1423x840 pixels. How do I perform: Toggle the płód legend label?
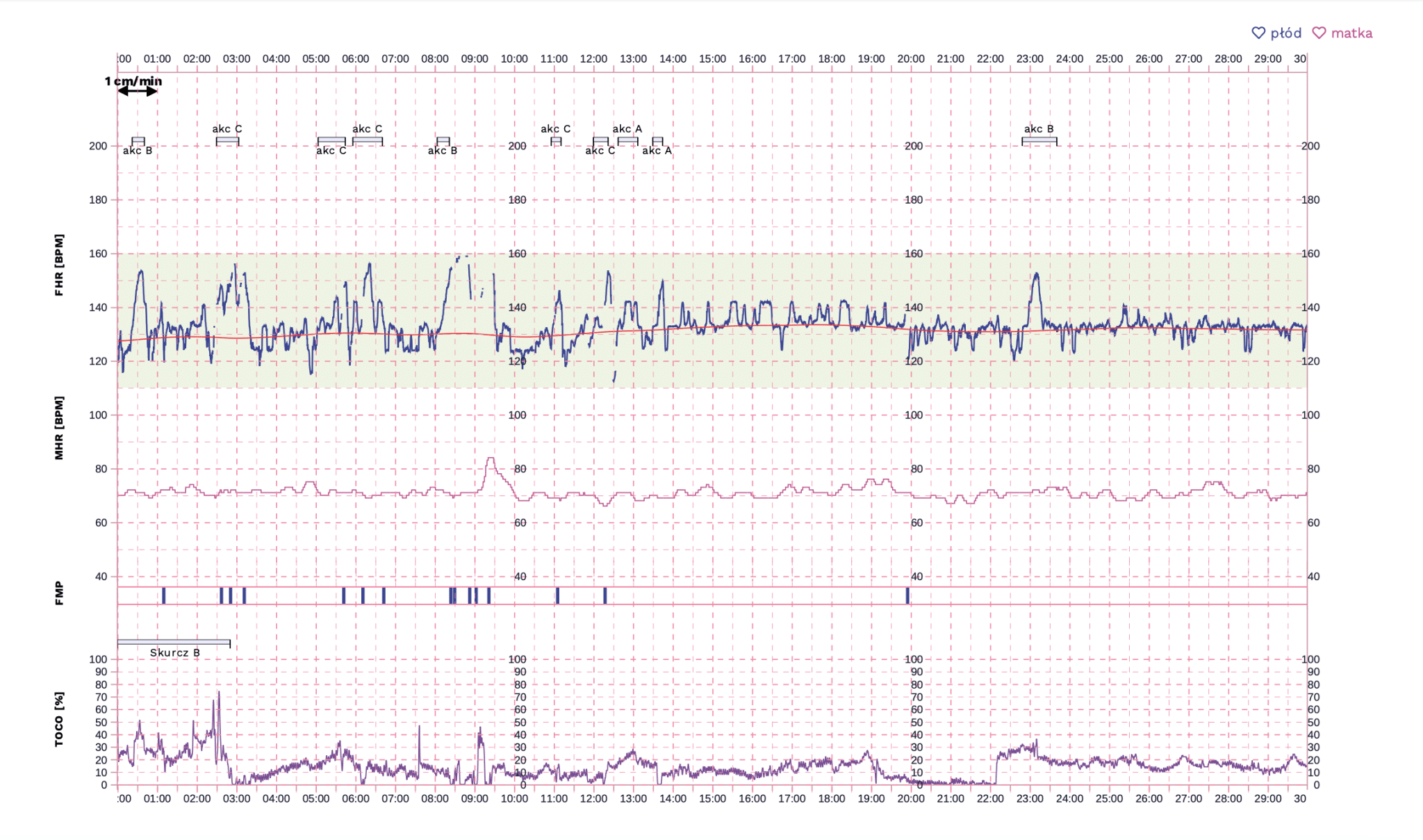1285,33
